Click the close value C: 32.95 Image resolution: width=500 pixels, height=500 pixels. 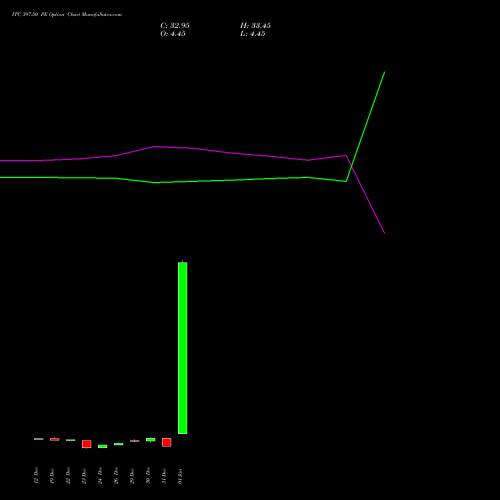[175, 26]
